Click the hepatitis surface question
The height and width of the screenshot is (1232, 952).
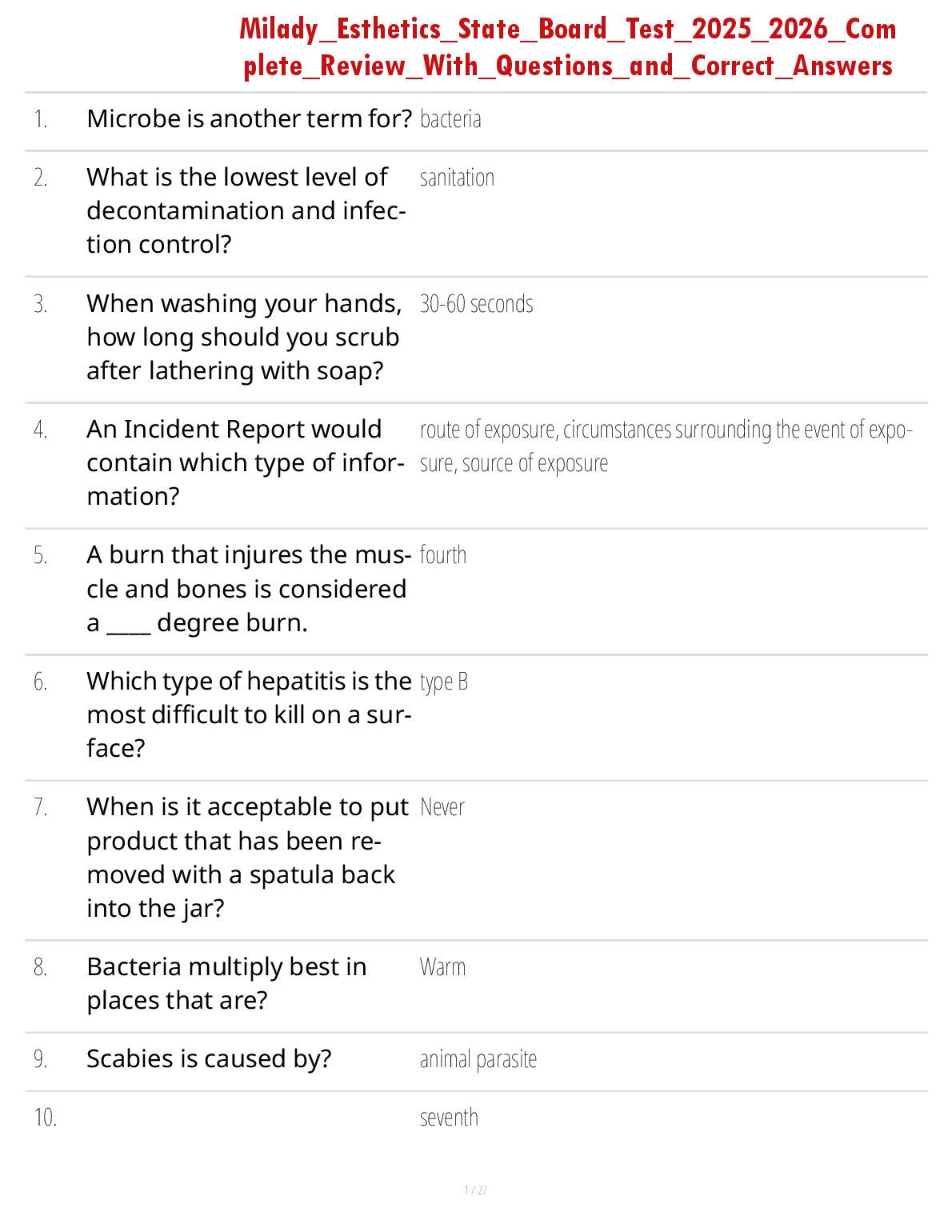[x=248, y=714]
